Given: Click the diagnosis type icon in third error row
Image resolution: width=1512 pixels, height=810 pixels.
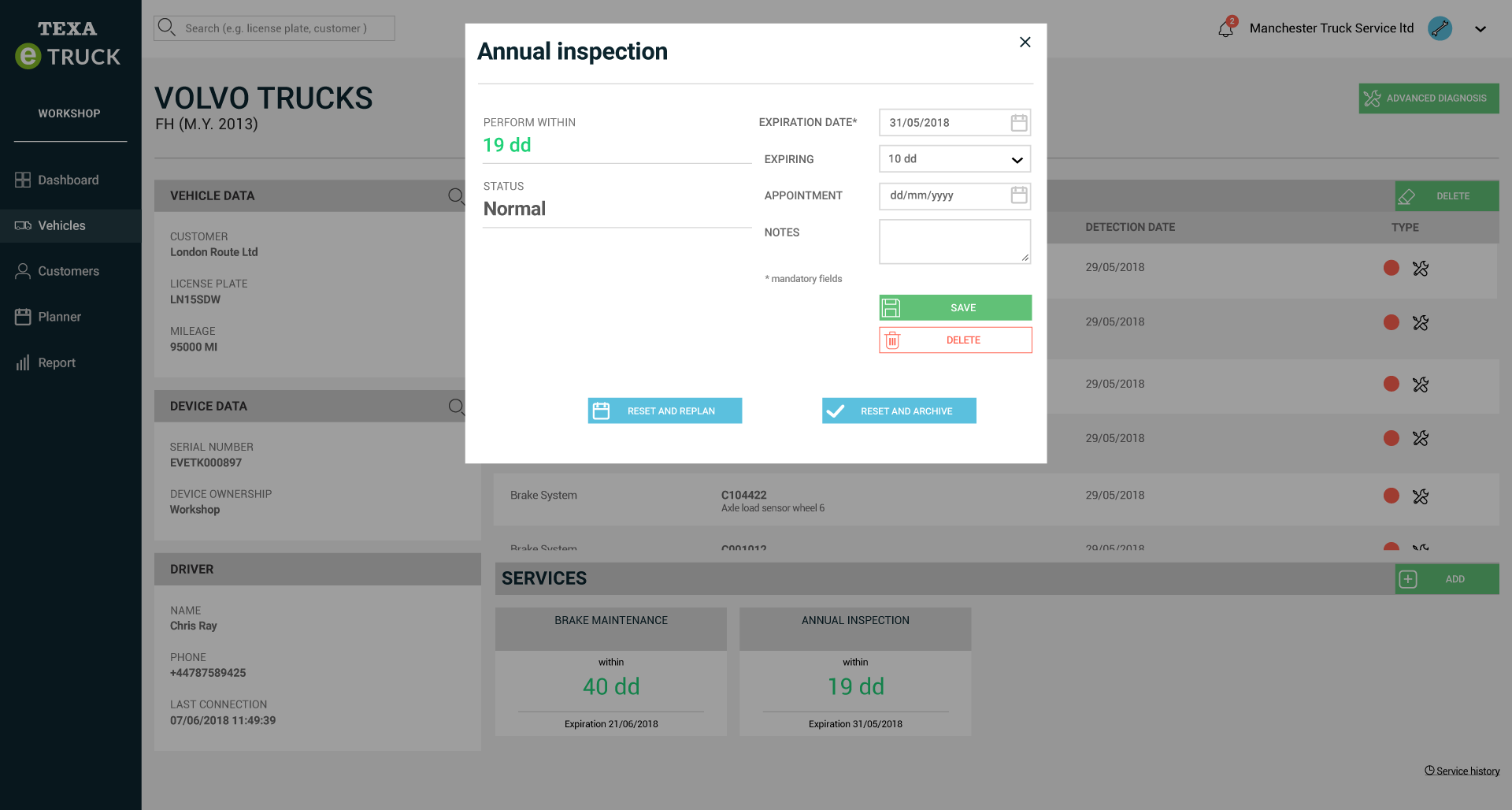Looking at the screenshot, I should 1420,385.
